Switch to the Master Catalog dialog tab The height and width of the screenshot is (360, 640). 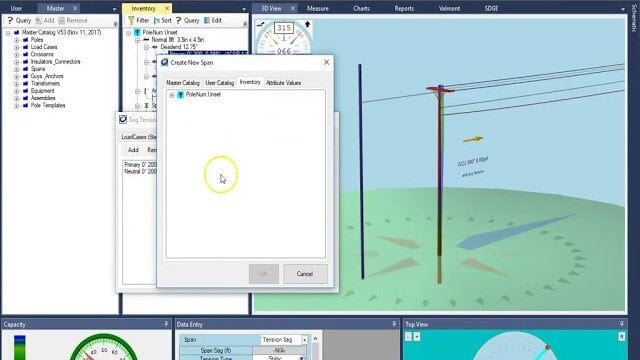(183, 83)
